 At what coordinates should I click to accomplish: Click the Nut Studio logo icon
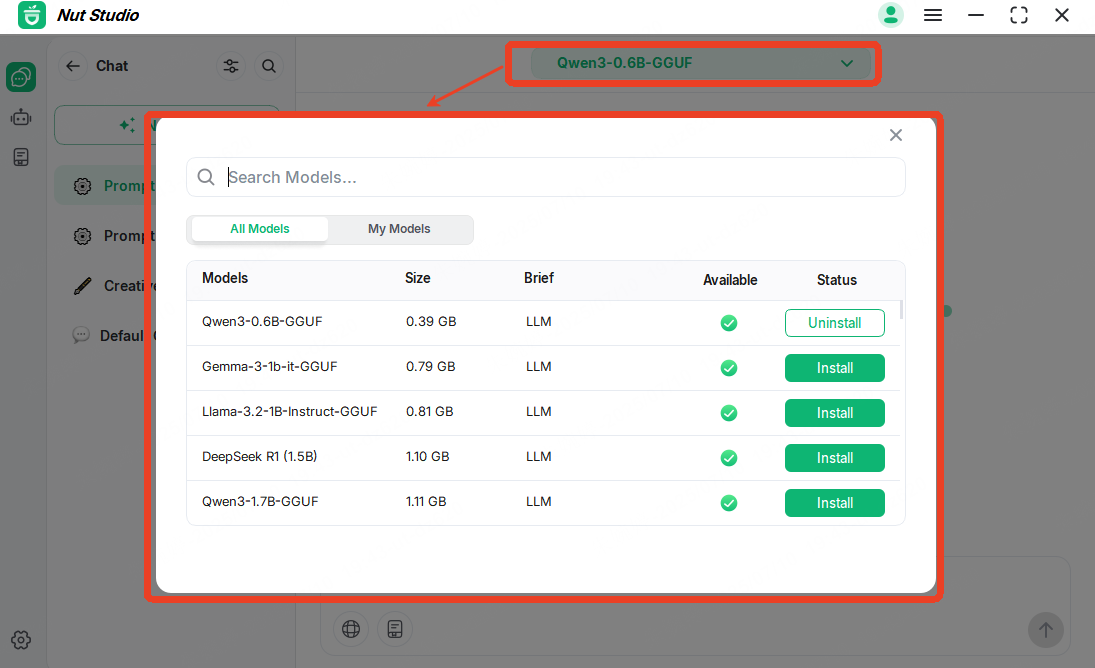[31, 15]
